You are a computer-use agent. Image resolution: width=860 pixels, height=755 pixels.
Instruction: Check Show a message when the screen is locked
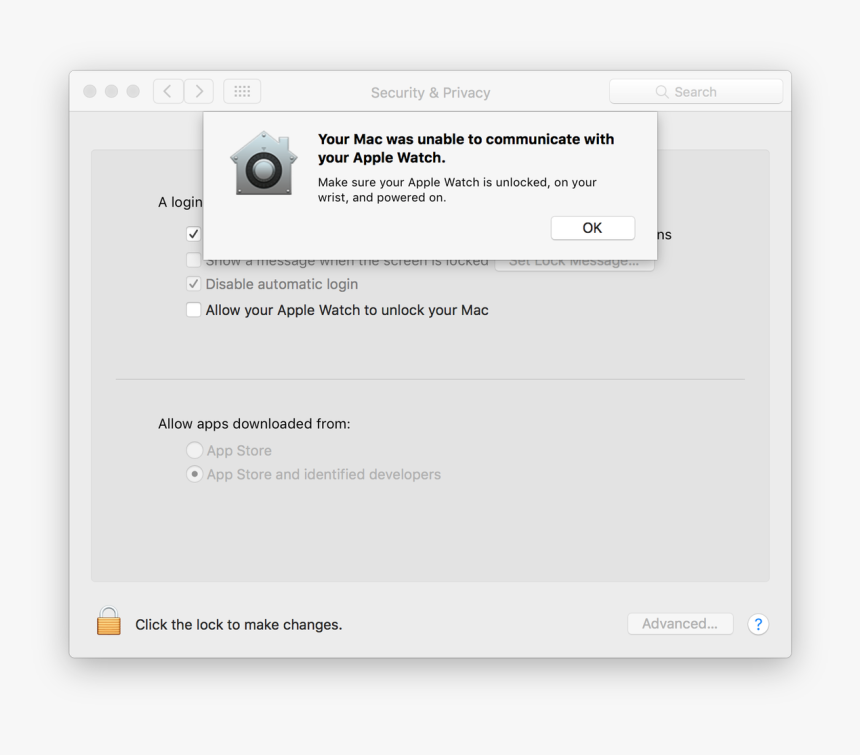point(193,260)
